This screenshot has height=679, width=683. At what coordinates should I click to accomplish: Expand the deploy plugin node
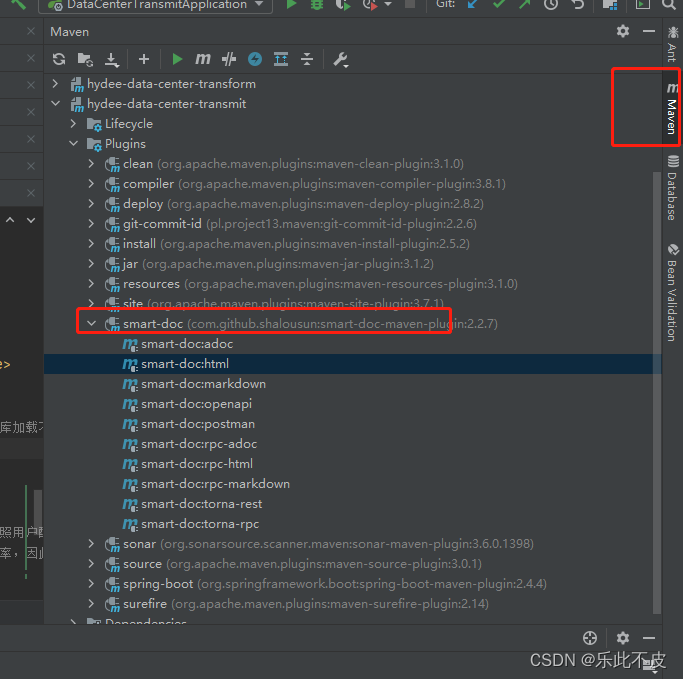91,203
